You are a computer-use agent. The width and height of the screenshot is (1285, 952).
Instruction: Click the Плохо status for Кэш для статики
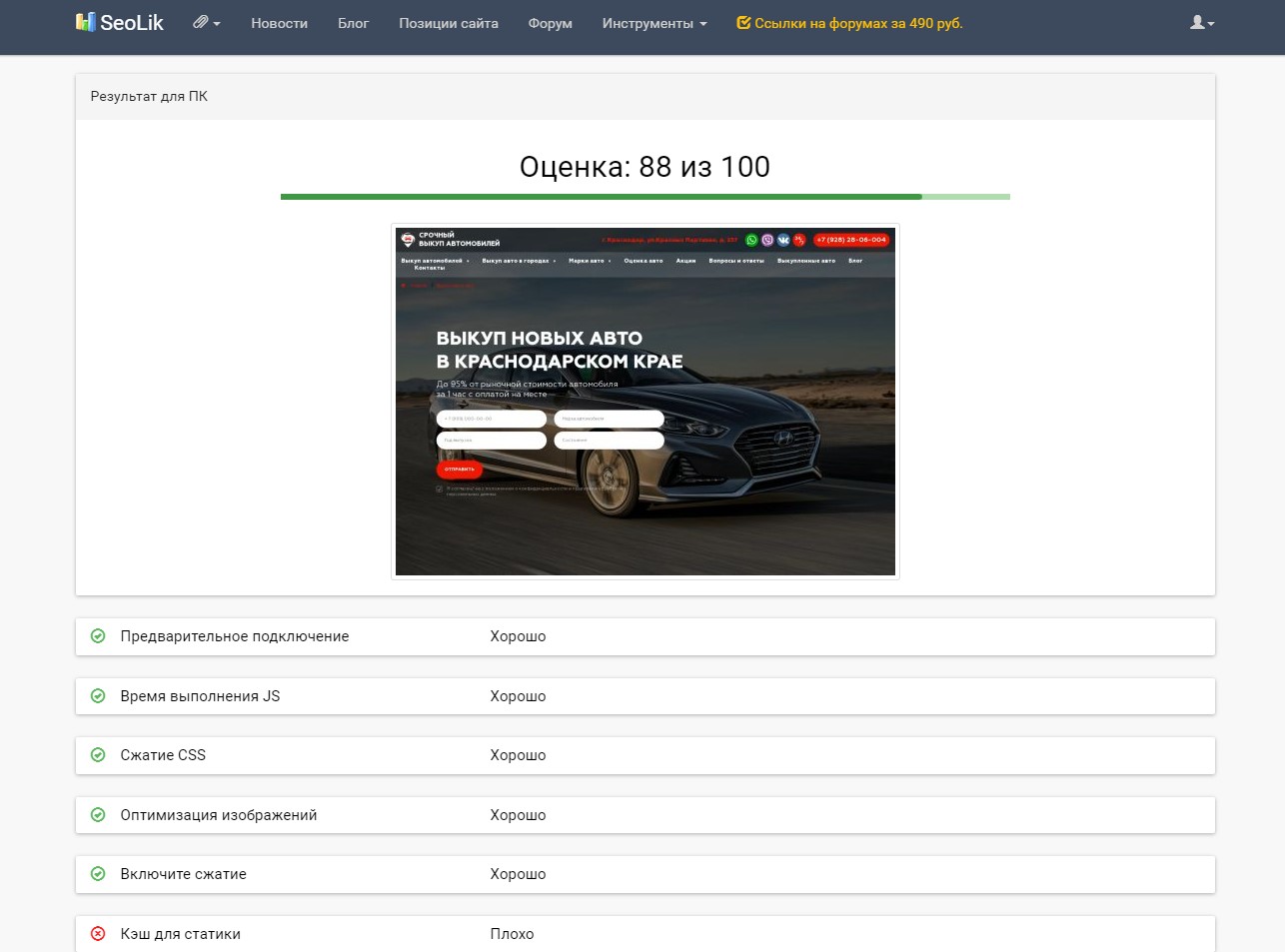coord(512,934)
